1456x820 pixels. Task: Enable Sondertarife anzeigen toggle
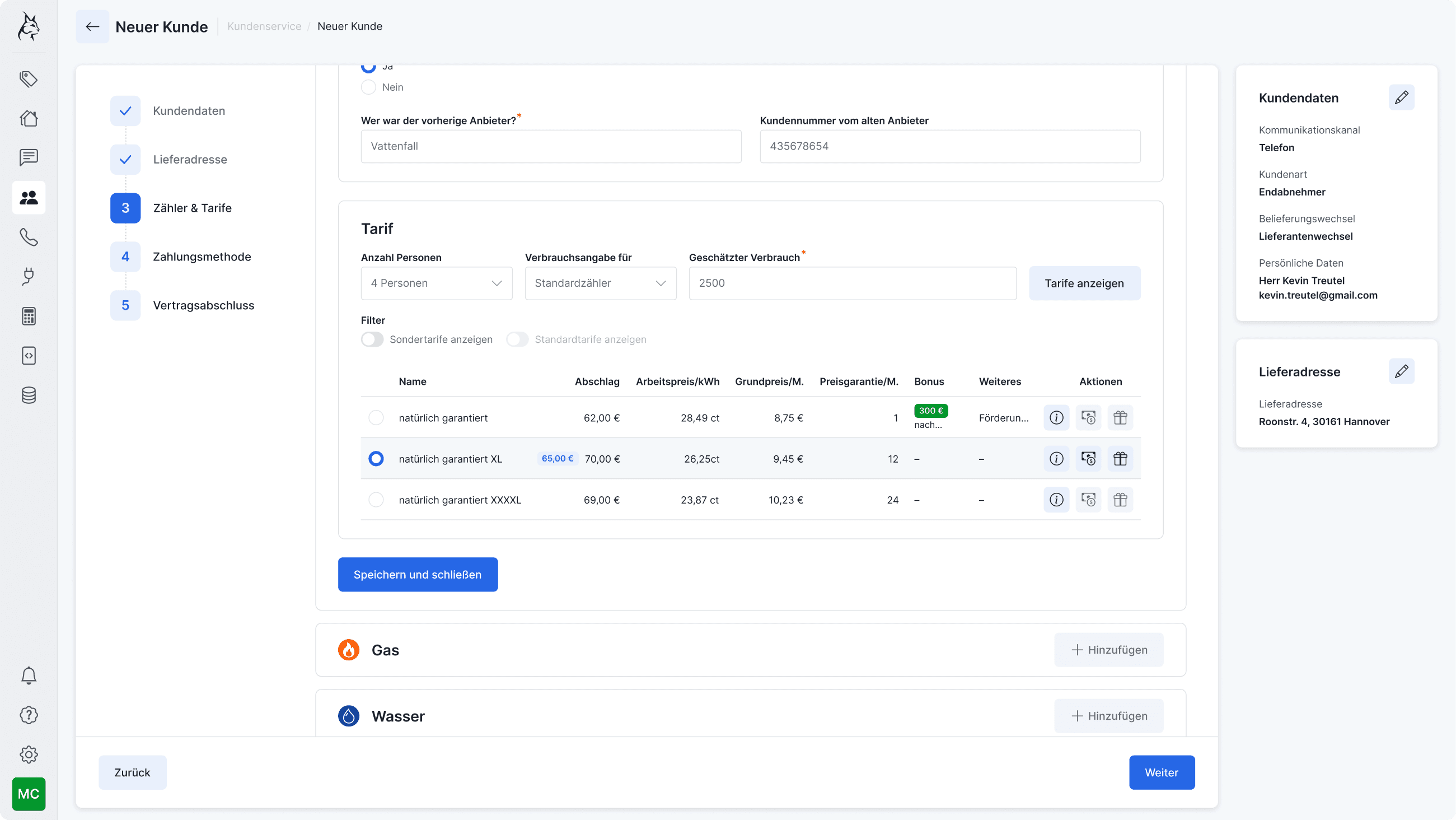372,339
